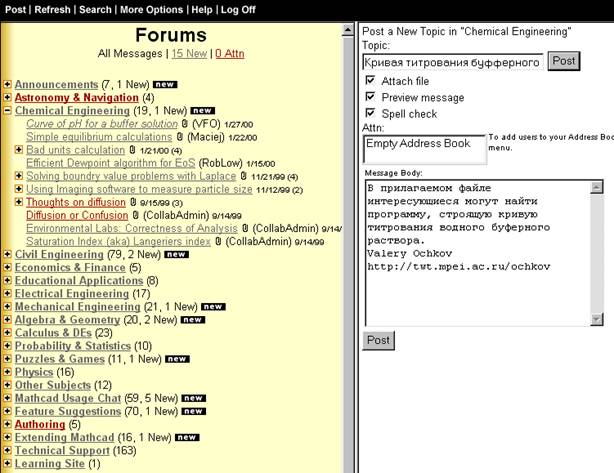Click attachment clip icon on Solving boundry value problems
614x473 pixels.
(244, 176)
